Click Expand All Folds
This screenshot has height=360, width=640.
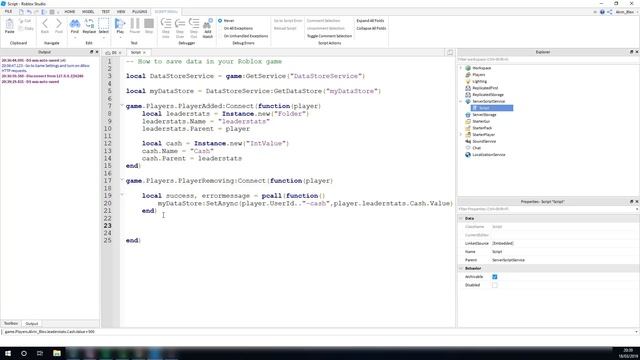point(370,20)
